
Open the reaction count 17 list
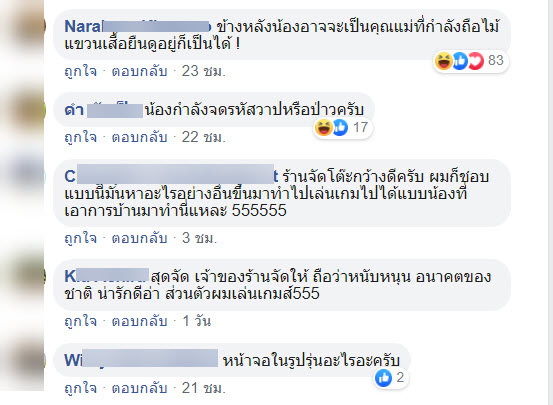360,127
